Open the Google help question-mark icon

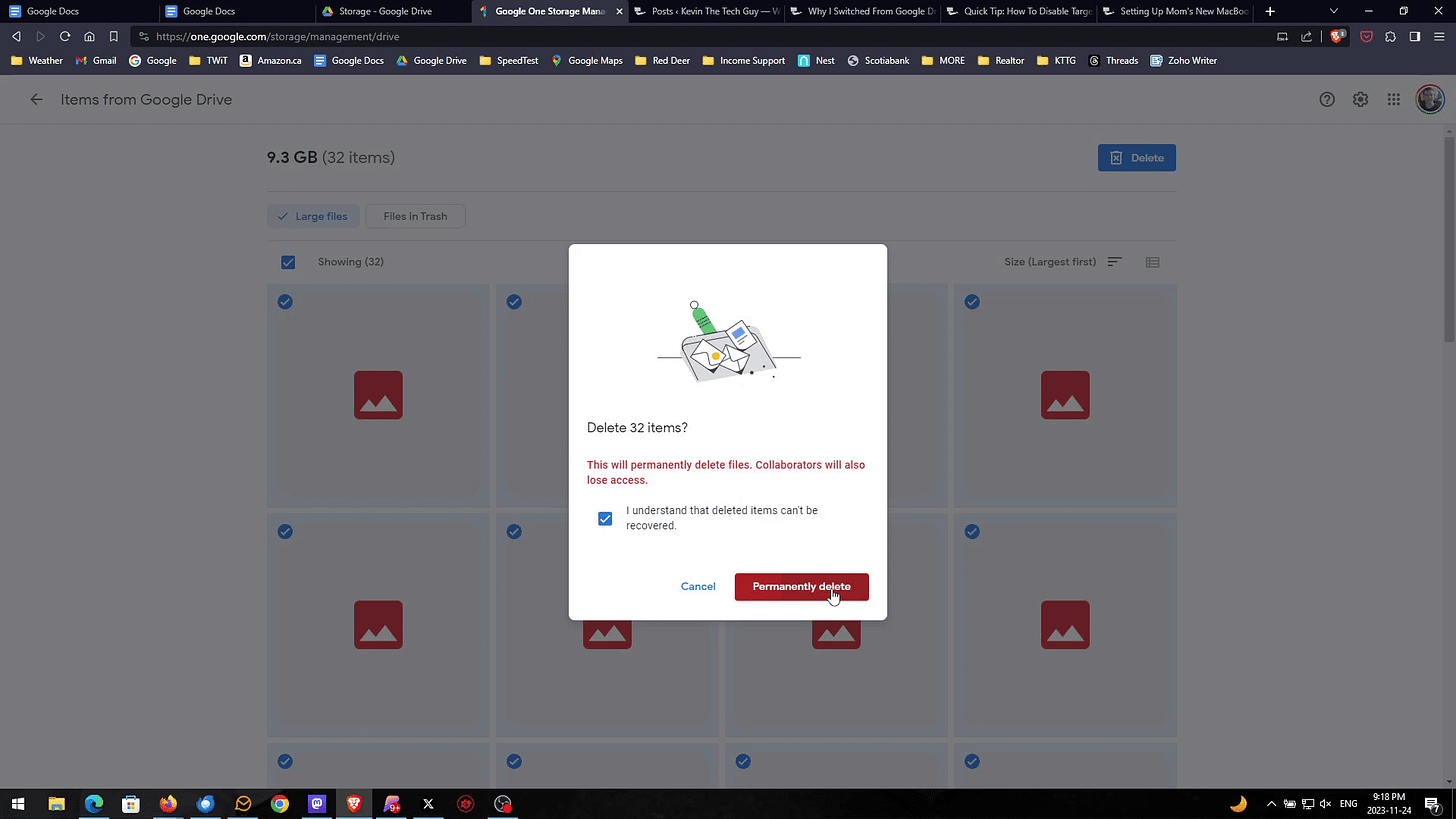click(1327, 100)
